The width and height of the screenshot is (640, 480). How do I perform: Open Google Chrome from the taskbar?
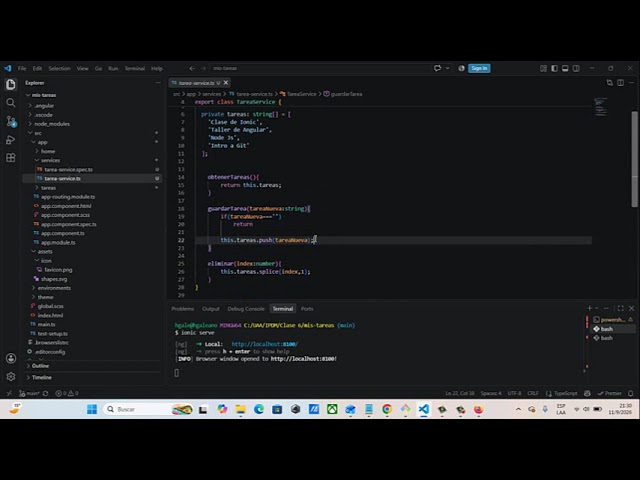[387, 409]
